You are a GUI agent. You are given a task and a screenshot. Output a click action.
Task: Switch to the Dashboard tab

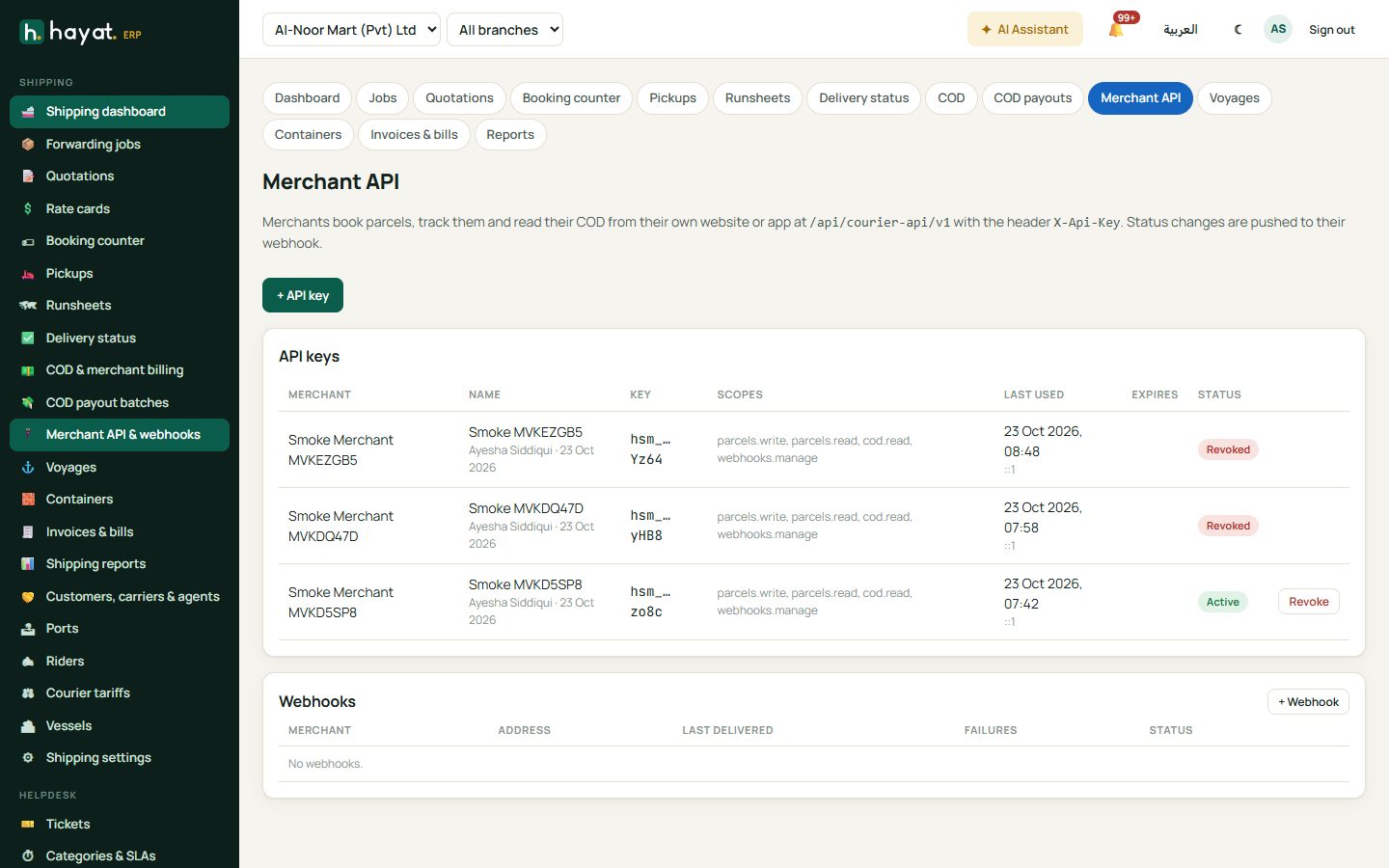coord(307,98)
